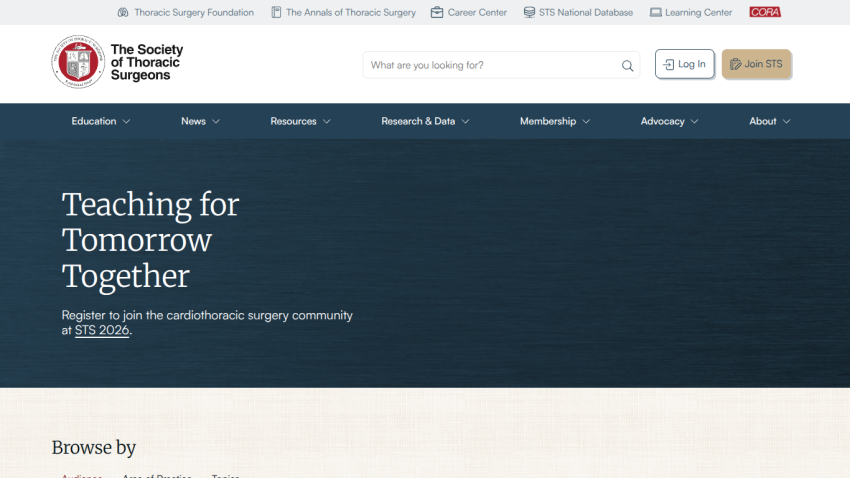Expand the Education menu chevron
The image size is (850, 478).
point(126,121)
